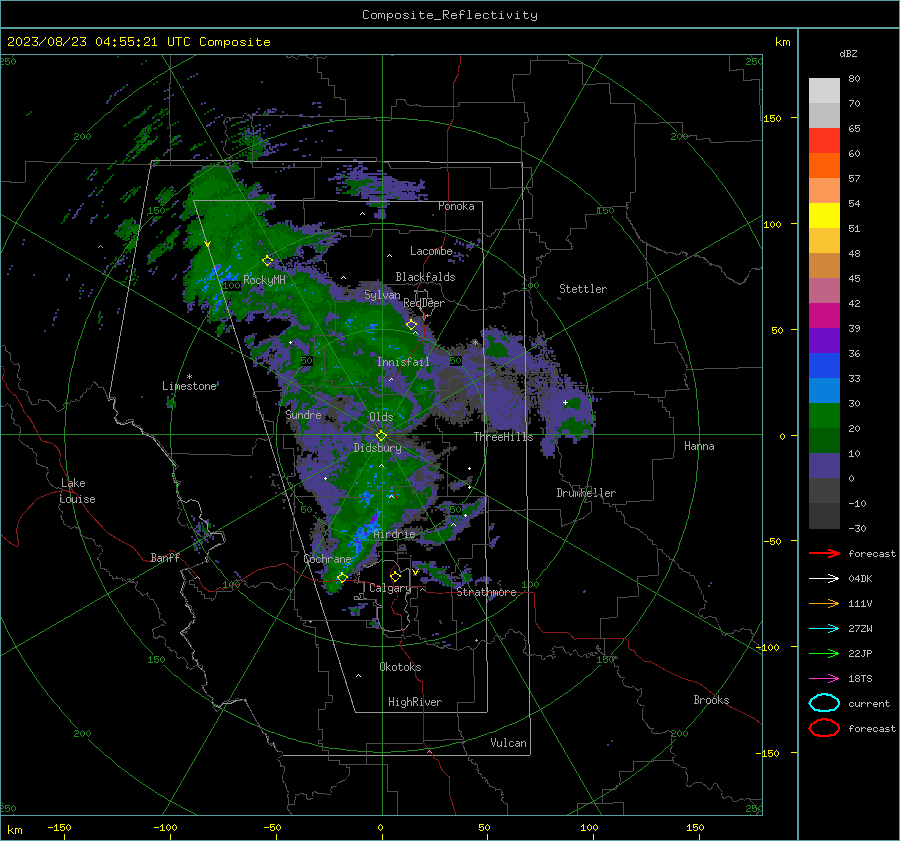The image size is (900, 841).
Task: Click the bright yellow dBZ legend band
Action: 824,216
